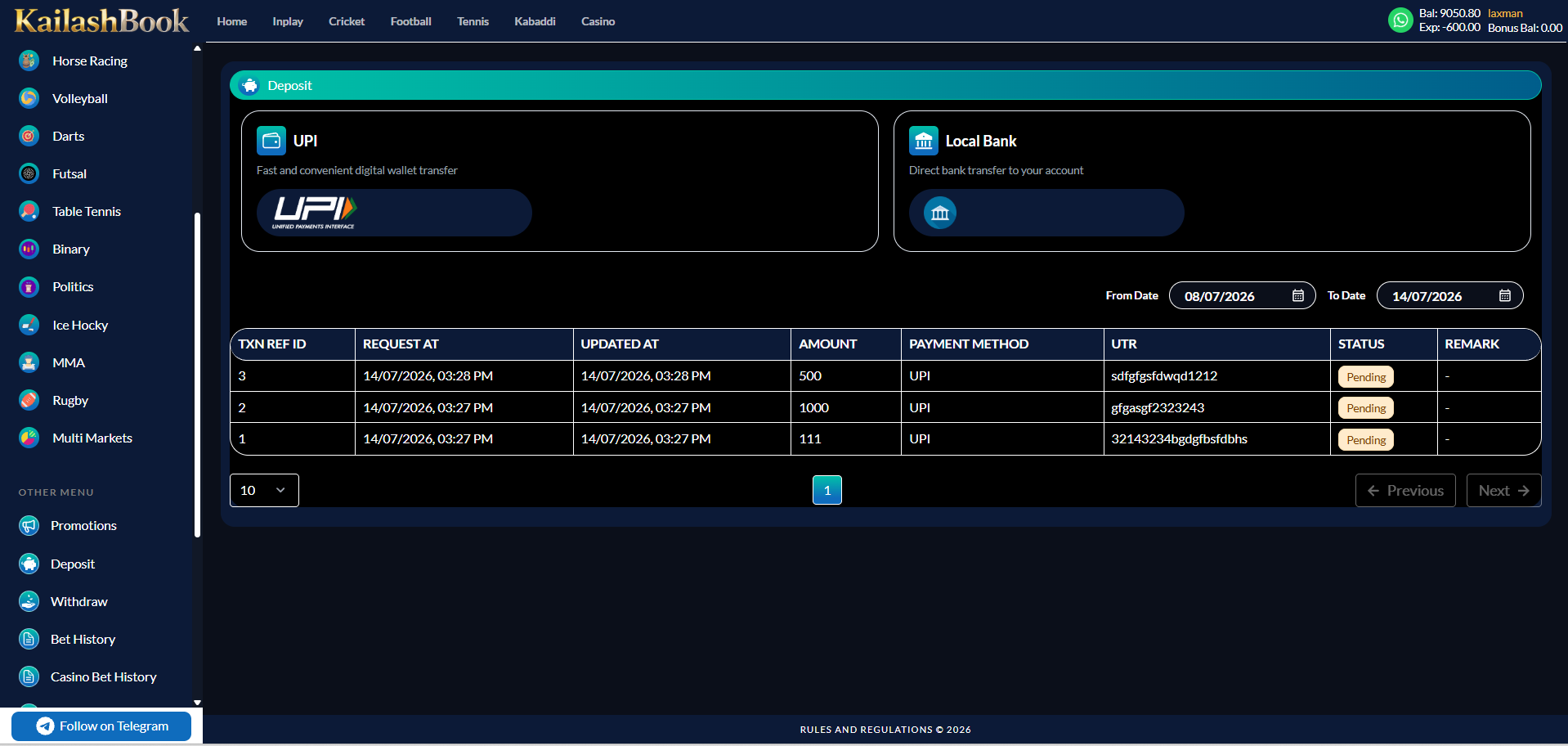This screenshot has height=746, width=1568.
Task: Click the Futsal ball icon
Action: point(29,173)
